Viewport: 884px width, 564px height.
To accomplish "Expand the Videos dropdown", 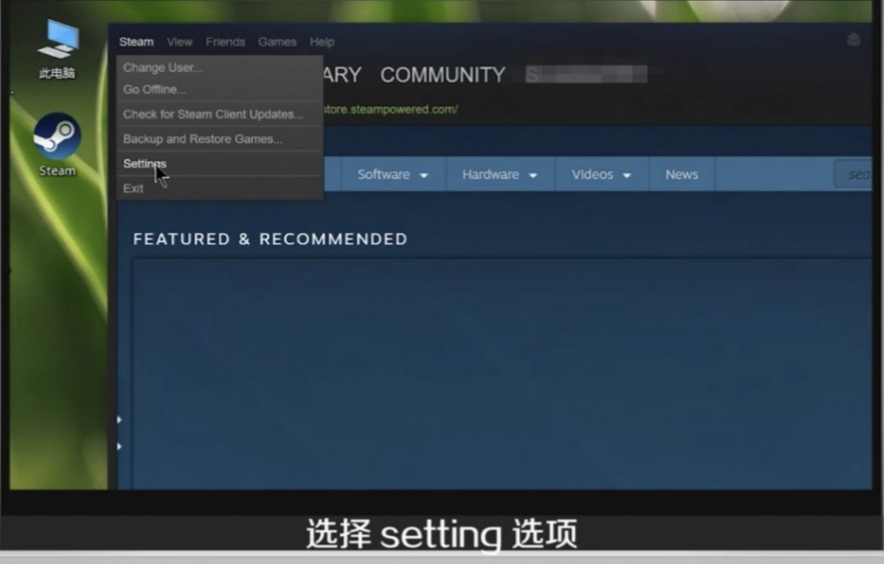I will pos(602,175).
